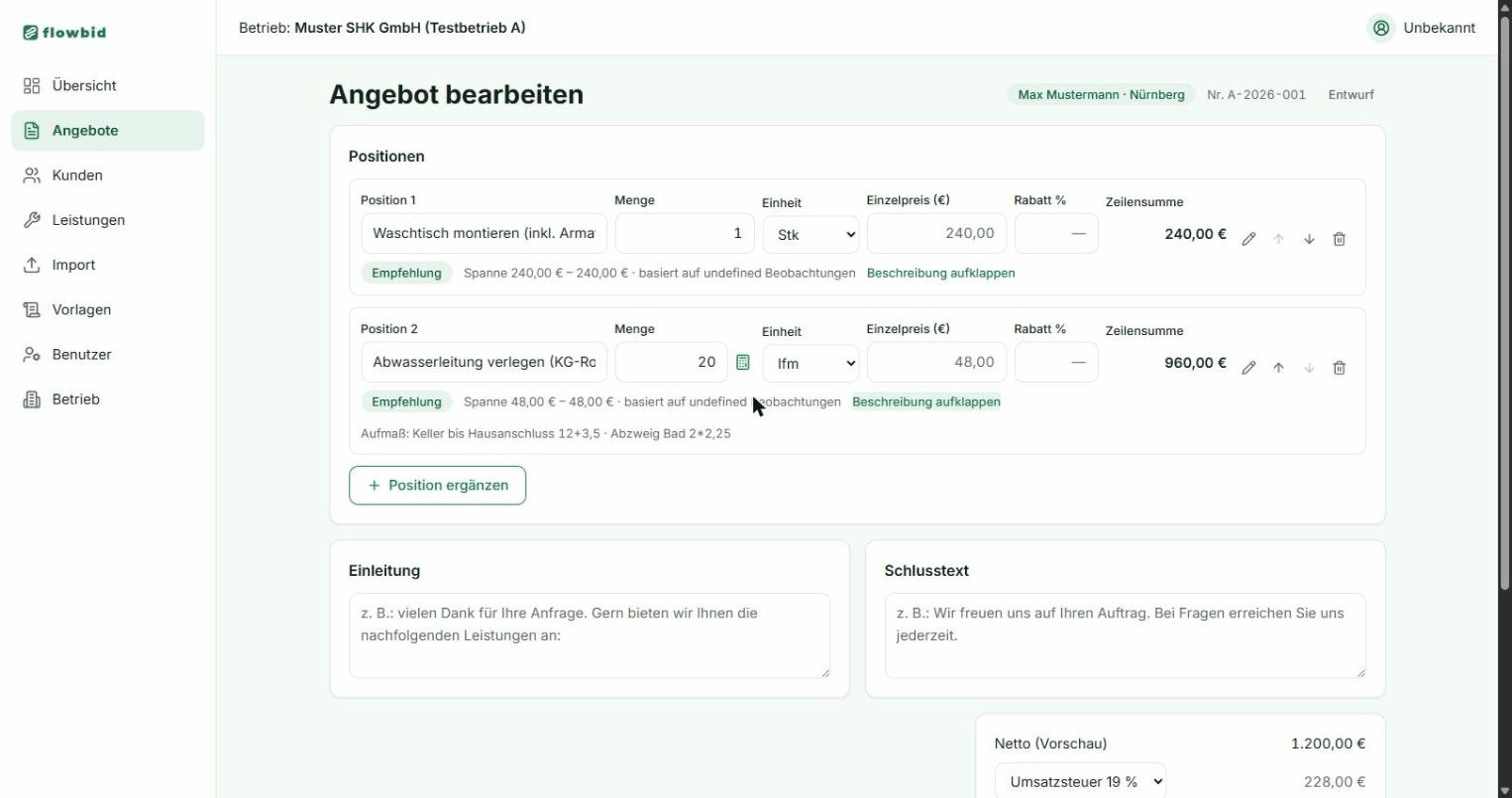Delete Position 2 using the trash icon
The width and height of the screenshot is (1512, 798).
[1339, 368]
